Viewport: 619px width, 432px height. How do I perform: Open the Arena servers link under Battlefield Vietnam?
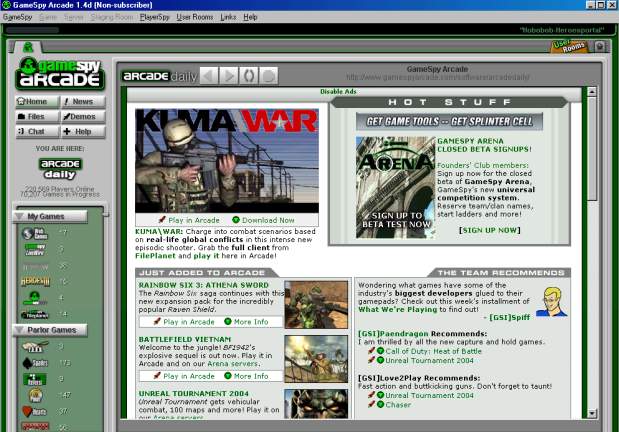click(233, 364)
